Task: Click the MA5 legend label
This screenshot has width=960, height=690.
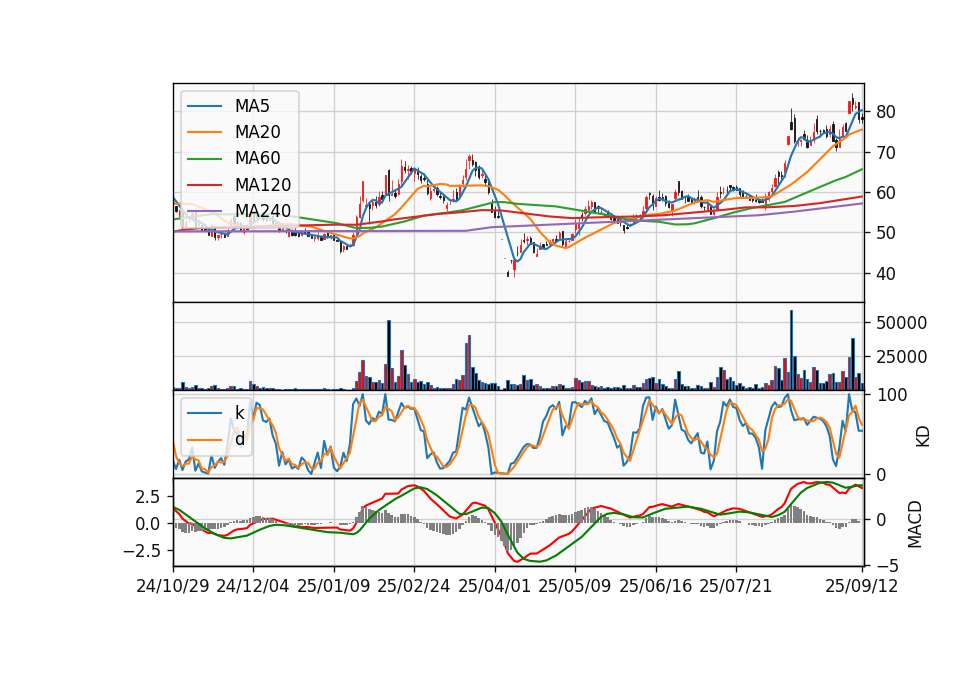Action: coord(252,106)
